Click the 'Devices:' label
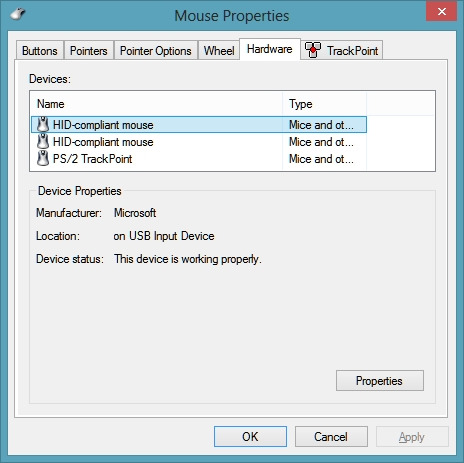The width and height of the screenshot is (464, 463). [50, 79]
